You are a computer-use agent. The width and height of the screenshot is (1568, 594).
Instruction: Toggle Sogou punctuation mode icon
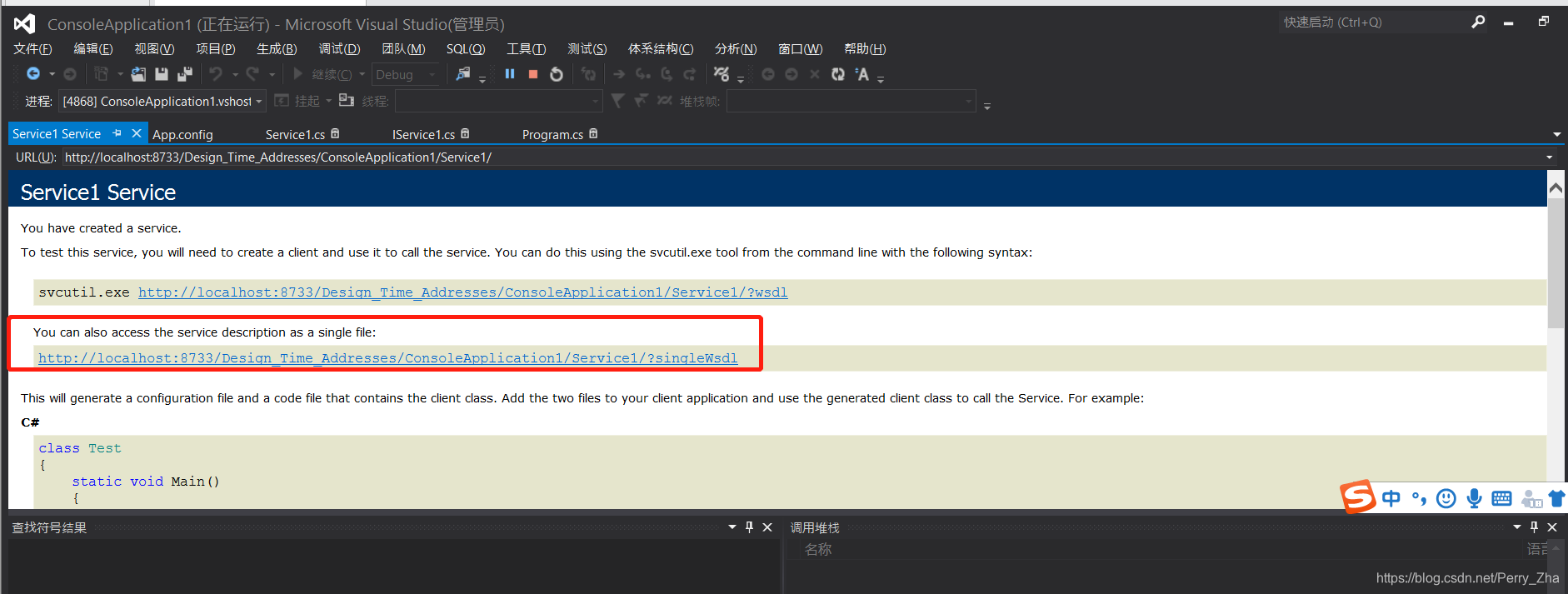click(x=1419, y=498)
